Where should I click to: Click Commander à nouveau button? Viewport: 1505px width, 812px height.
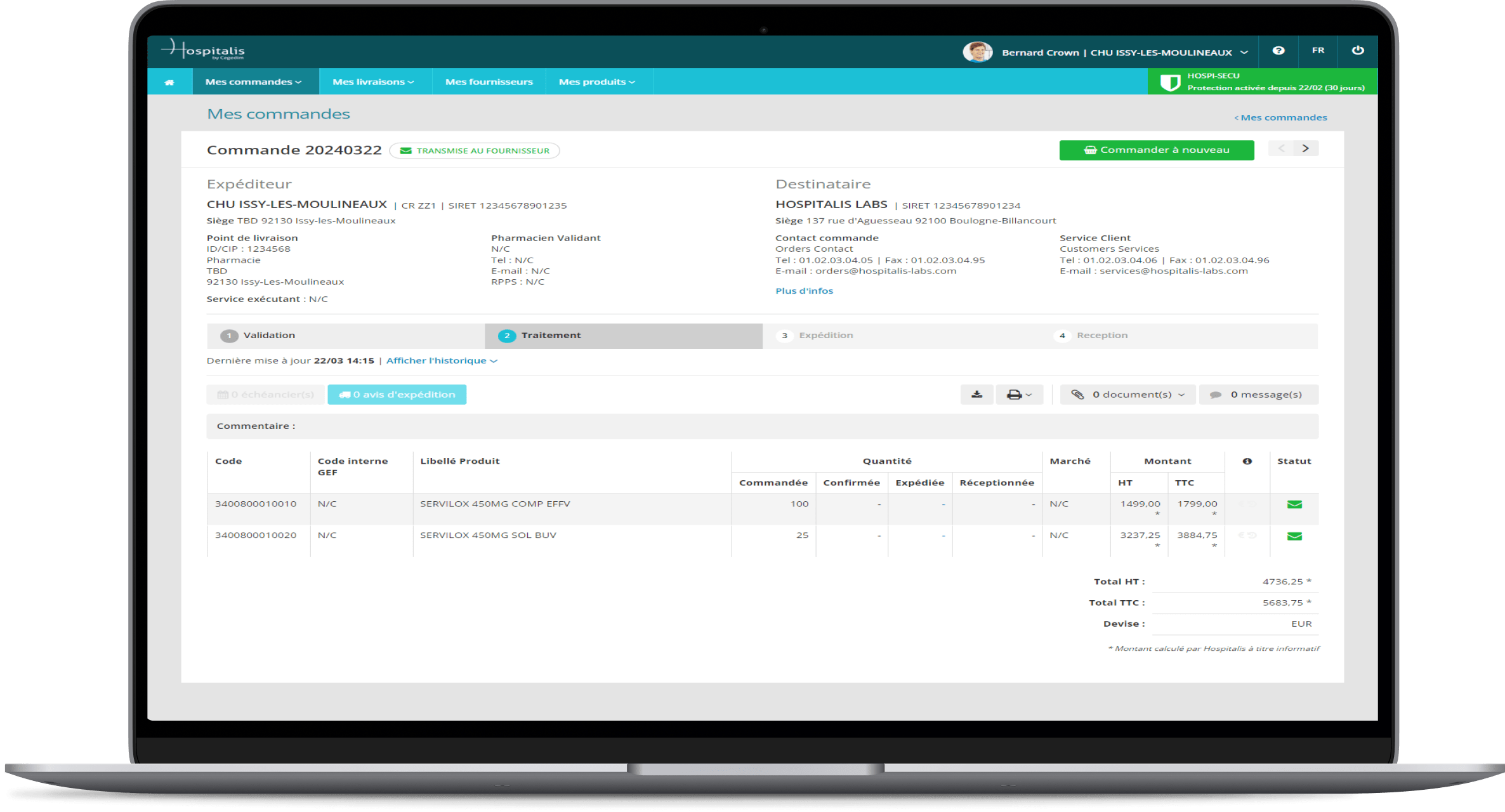point(1157,150)
